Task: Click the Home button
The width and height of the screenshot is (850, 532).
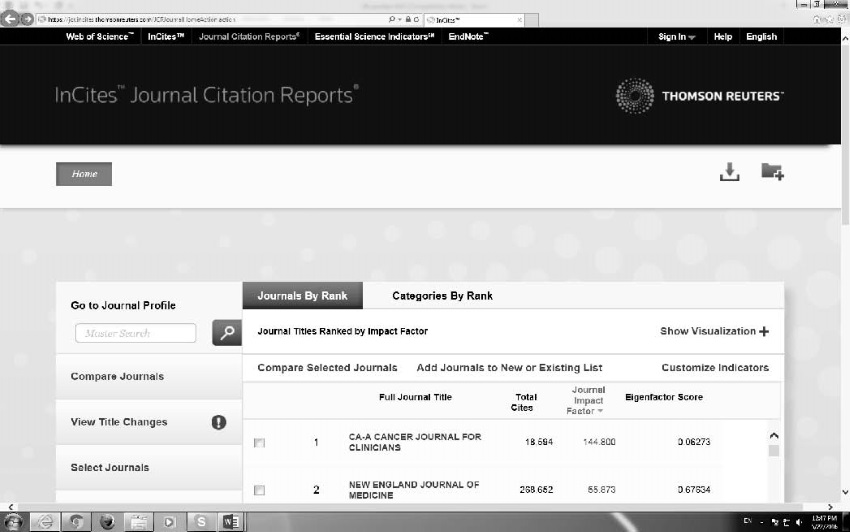Action: point(84,174)
